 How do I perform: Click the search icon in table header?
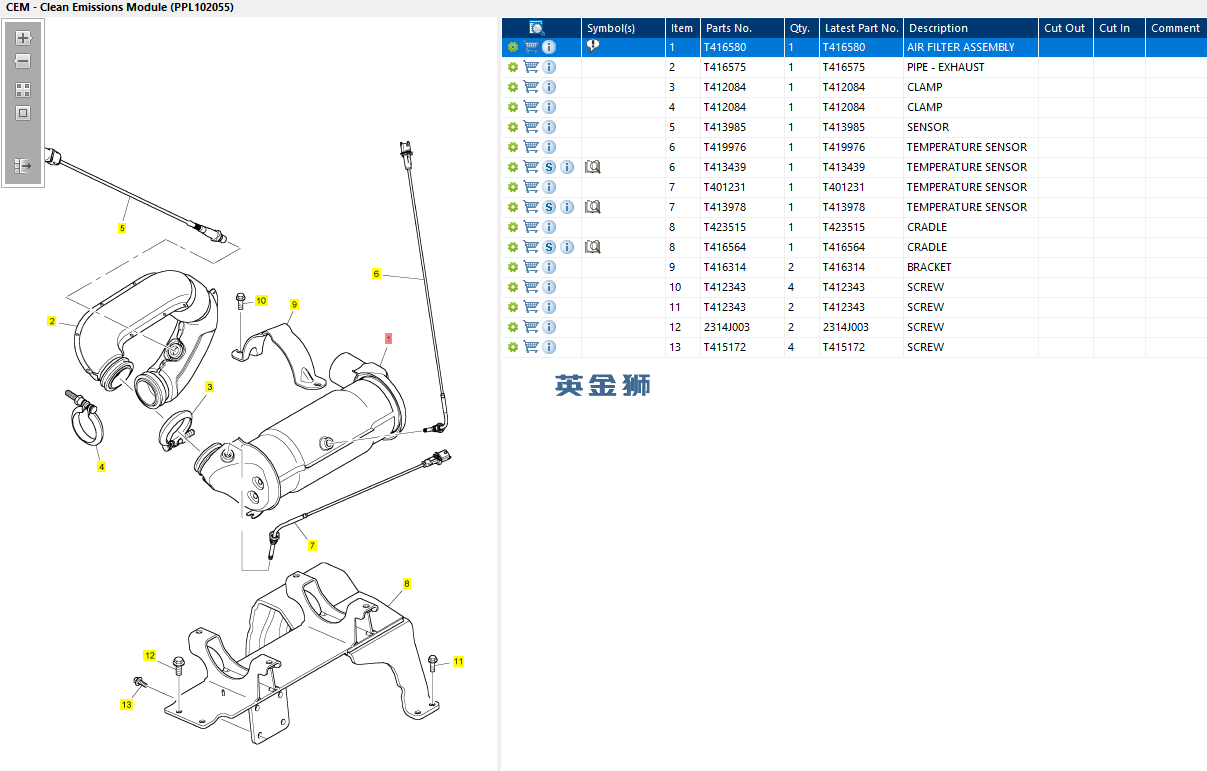(537, 28)
